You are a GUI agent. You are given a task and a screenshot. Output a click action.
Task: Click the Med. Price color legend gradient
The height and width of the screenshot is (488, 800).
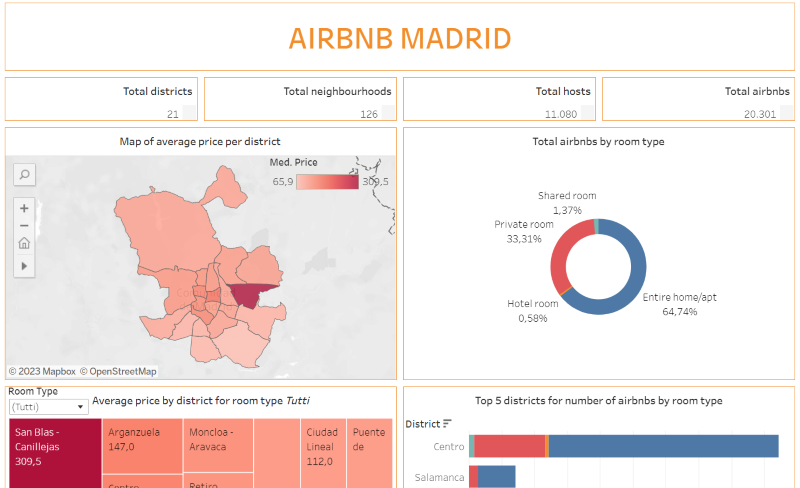pos(327,182)
